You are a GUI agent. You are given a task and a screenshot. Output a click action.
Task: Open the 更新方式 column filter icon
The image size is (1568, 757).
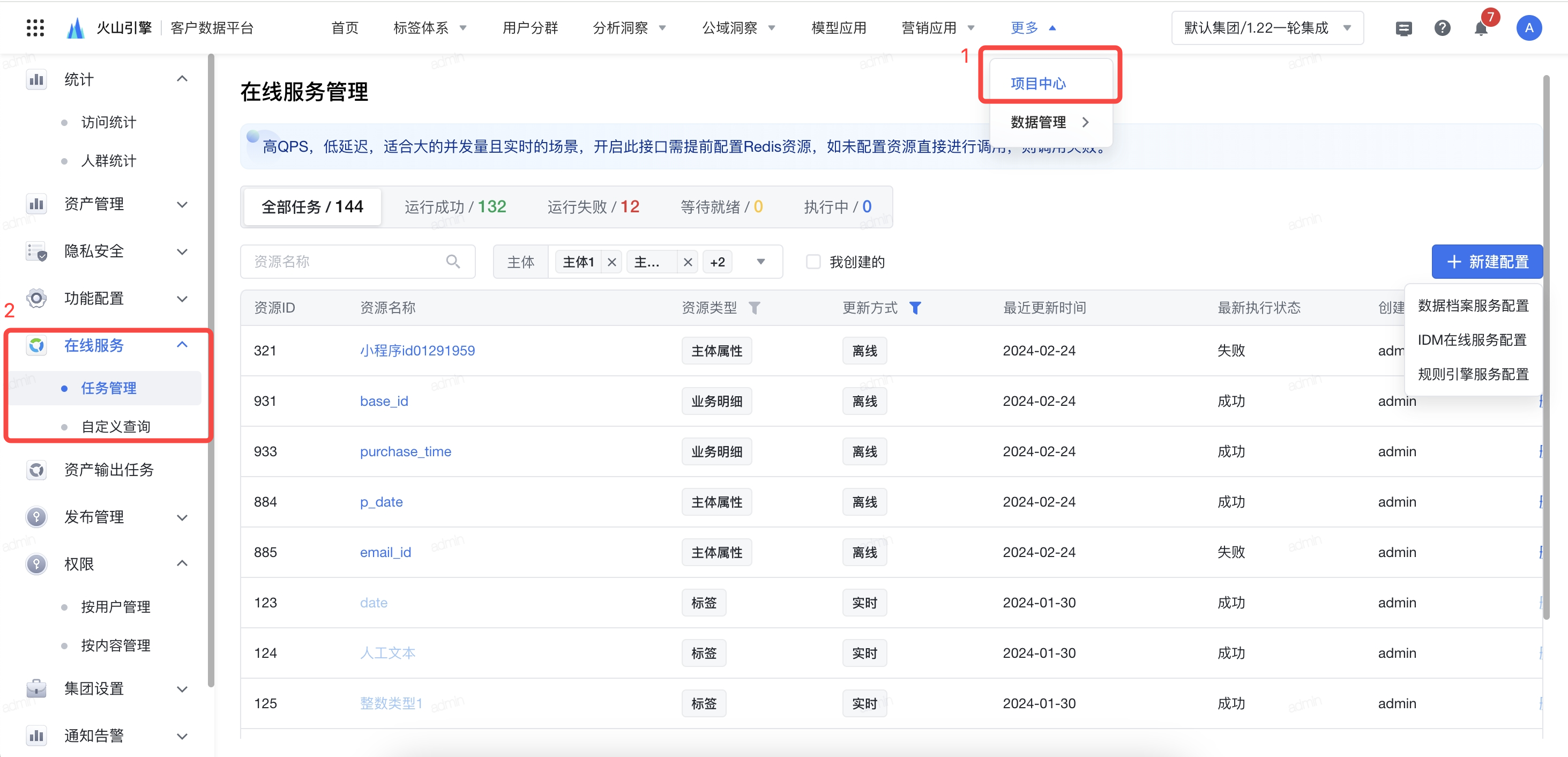pyautogui.click(x=915, y=308)
